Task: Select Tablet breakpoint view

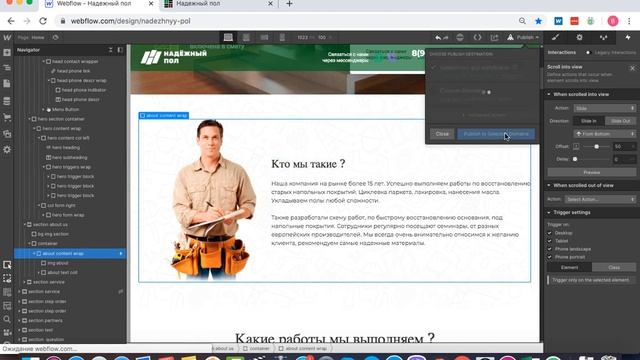Action: coord(246,38)
